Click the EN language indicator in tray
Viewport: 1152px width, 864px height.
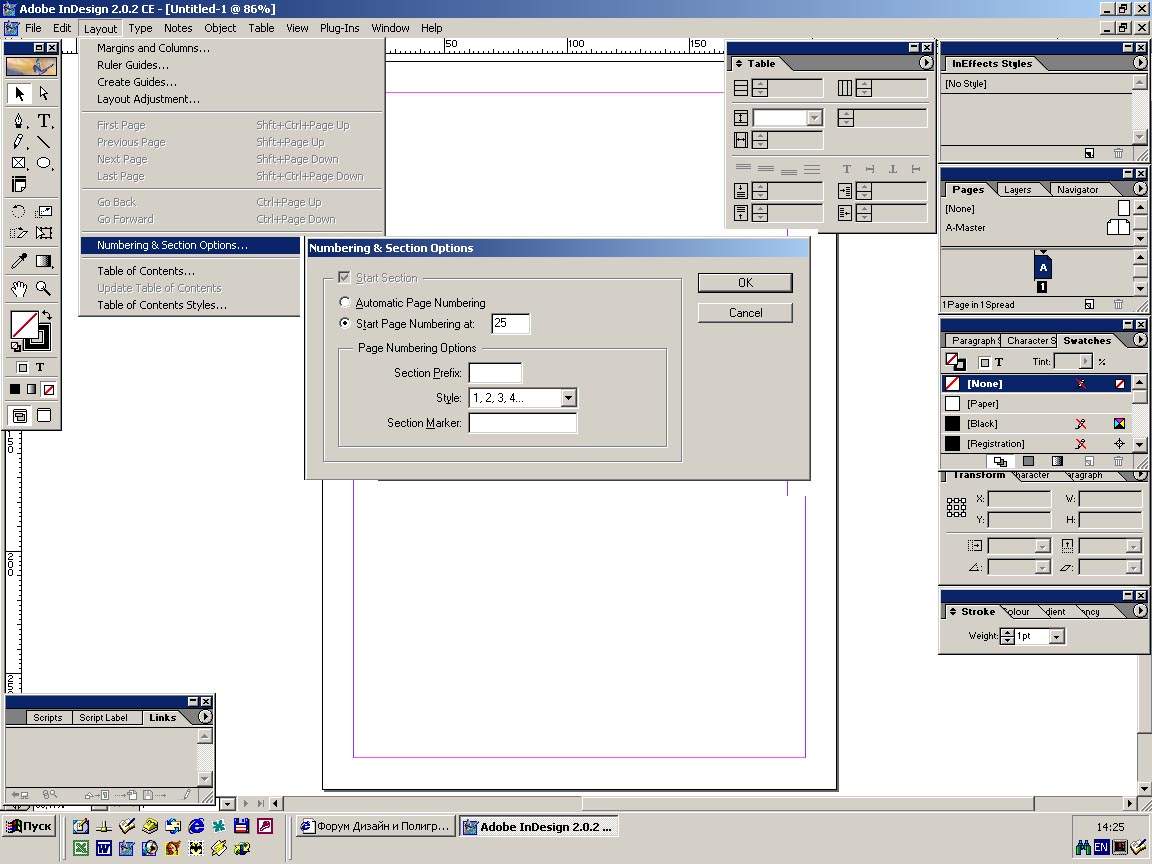(1101, 847)
